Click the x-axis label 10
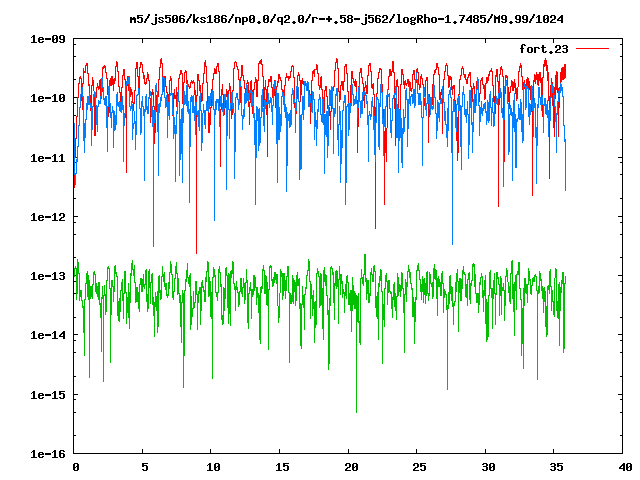The width and height of the screenshot is (640, 480). pos(213,467)
